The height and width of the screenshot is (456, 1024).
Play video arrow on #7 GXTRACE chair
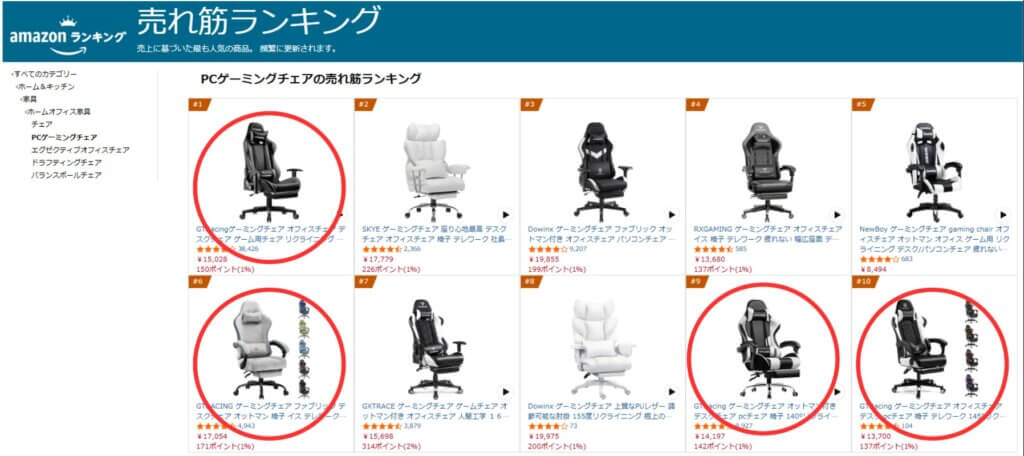click(506, 392)
